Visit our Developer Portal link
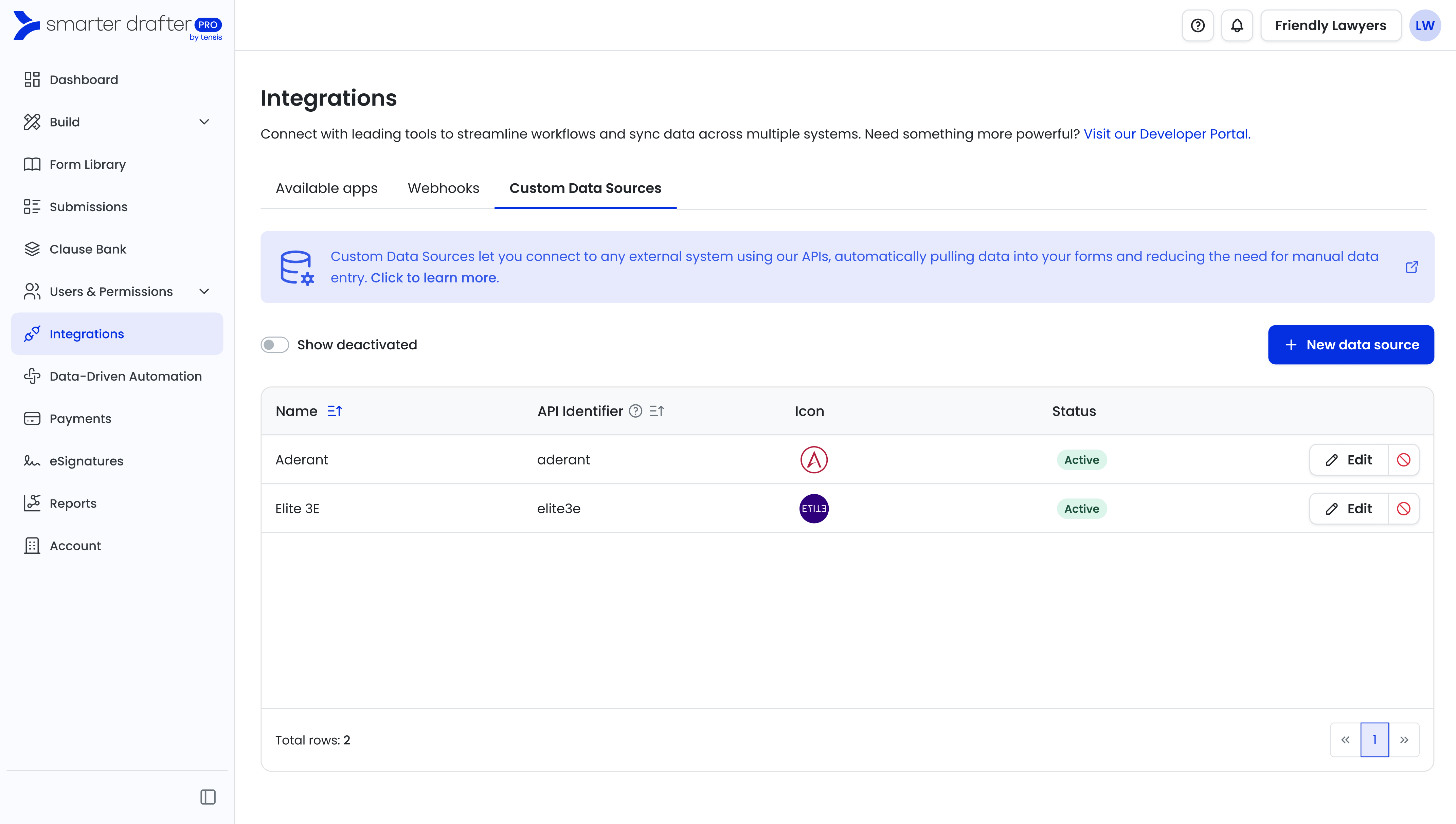Image resolution: width=1456 pixels, height=824 pixels. tap(1167, 134)
